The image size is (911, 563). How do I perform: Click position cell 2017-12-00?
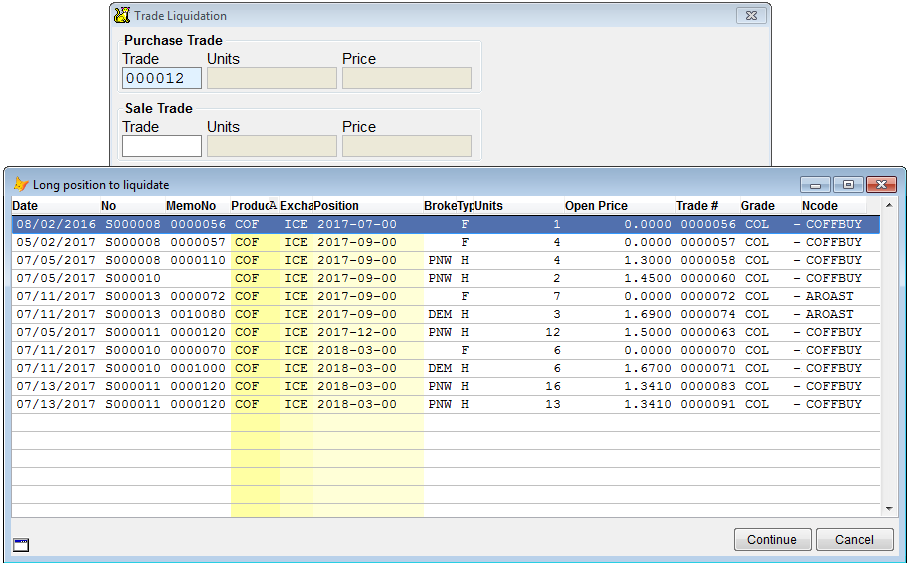click(x=357, y=332)
